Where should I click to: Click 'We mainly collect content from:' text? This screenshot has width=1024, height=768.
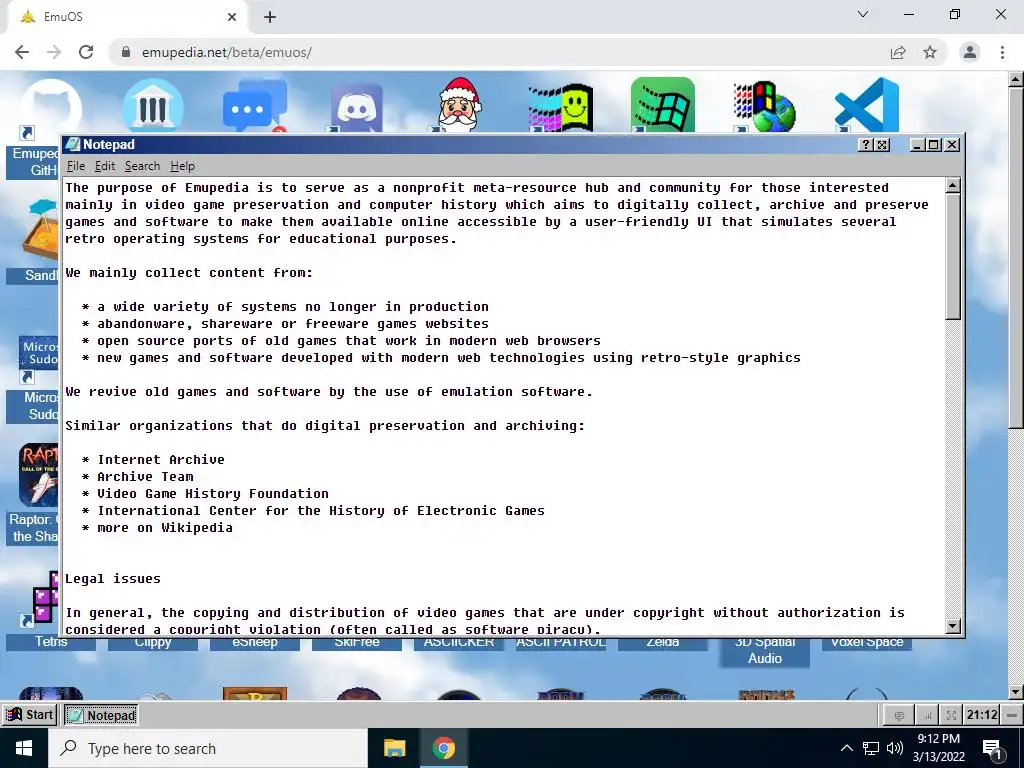pyautogui.click(x=189, y=273)
